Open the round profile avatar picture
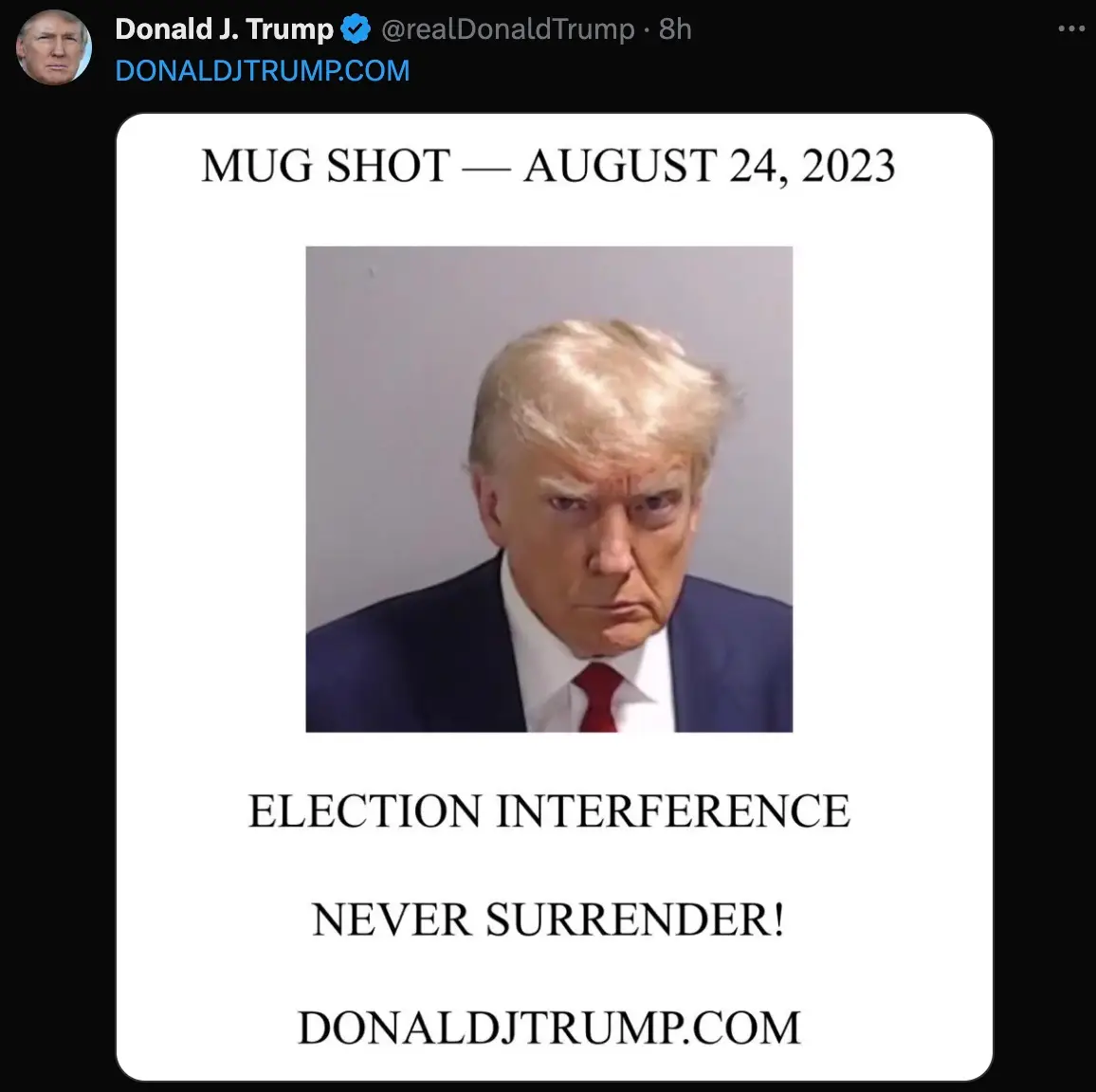 pyautogui.click(x=54, y=47)
